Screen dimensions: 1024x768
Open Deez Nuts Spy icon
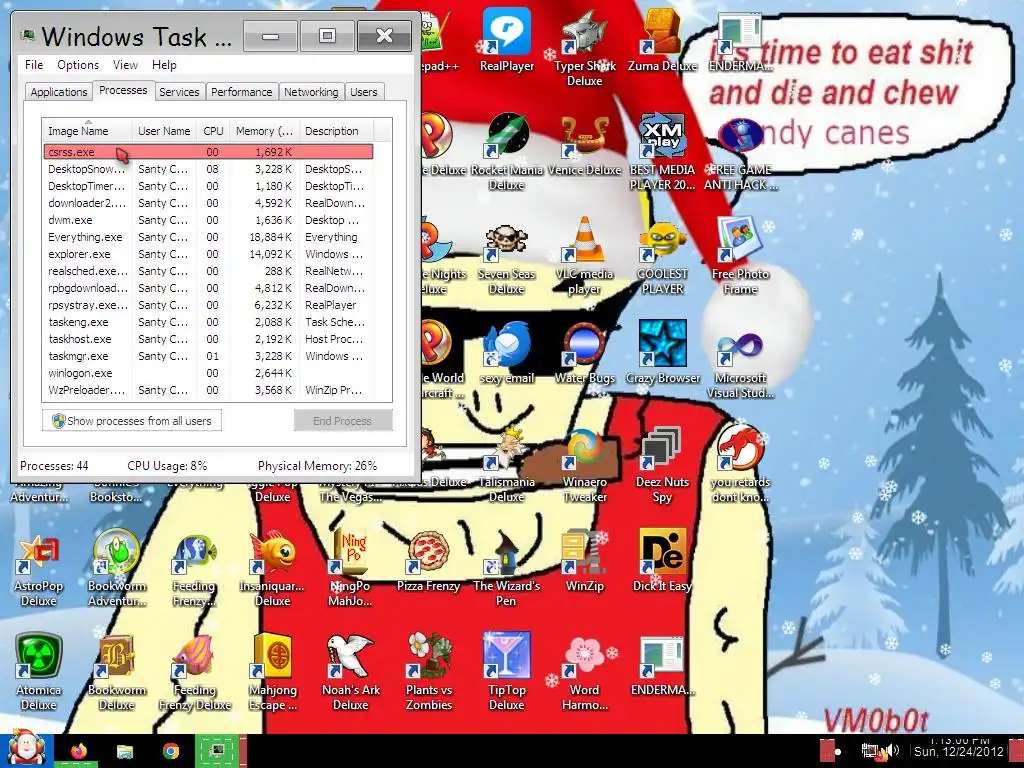pos(662,464)
